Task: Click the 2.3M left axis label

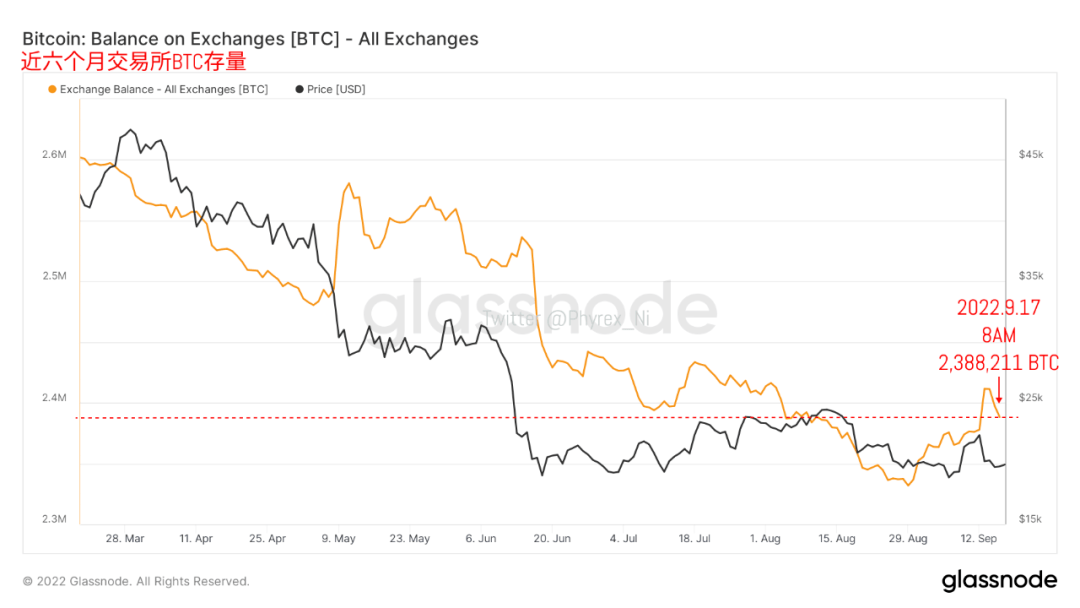Action: coord(54,519)
